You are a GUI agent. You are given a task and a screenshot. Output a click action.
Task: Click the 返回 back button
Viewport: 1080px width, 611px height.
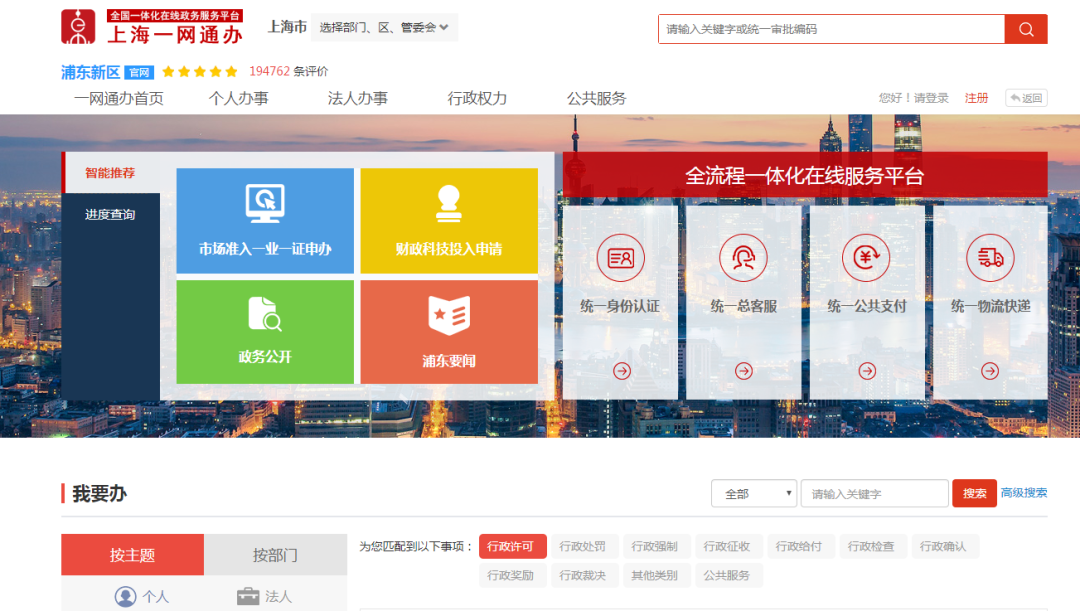point(1026,98)
